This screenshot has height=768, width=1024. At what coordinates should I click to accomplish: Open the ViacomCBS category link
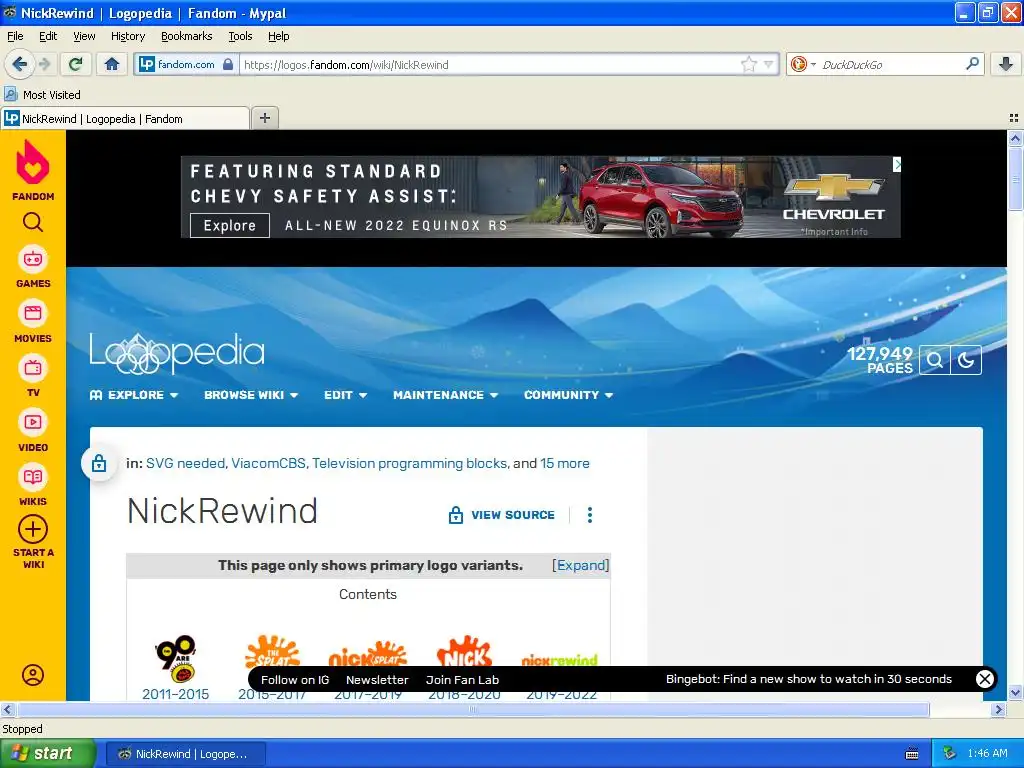click(x=268, y=463)
